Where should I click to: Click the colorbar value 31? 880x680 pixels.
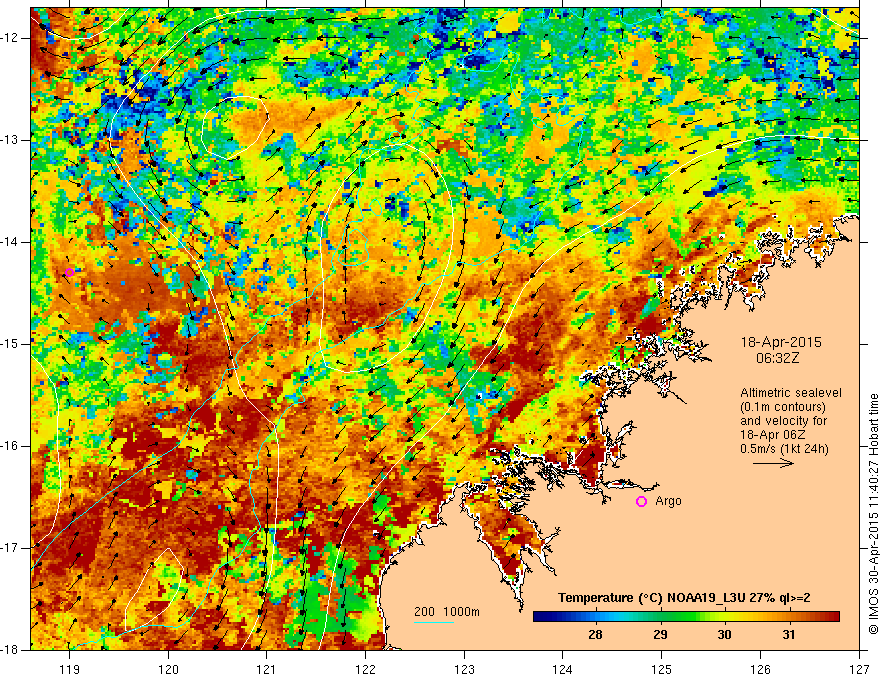[789, 635]
